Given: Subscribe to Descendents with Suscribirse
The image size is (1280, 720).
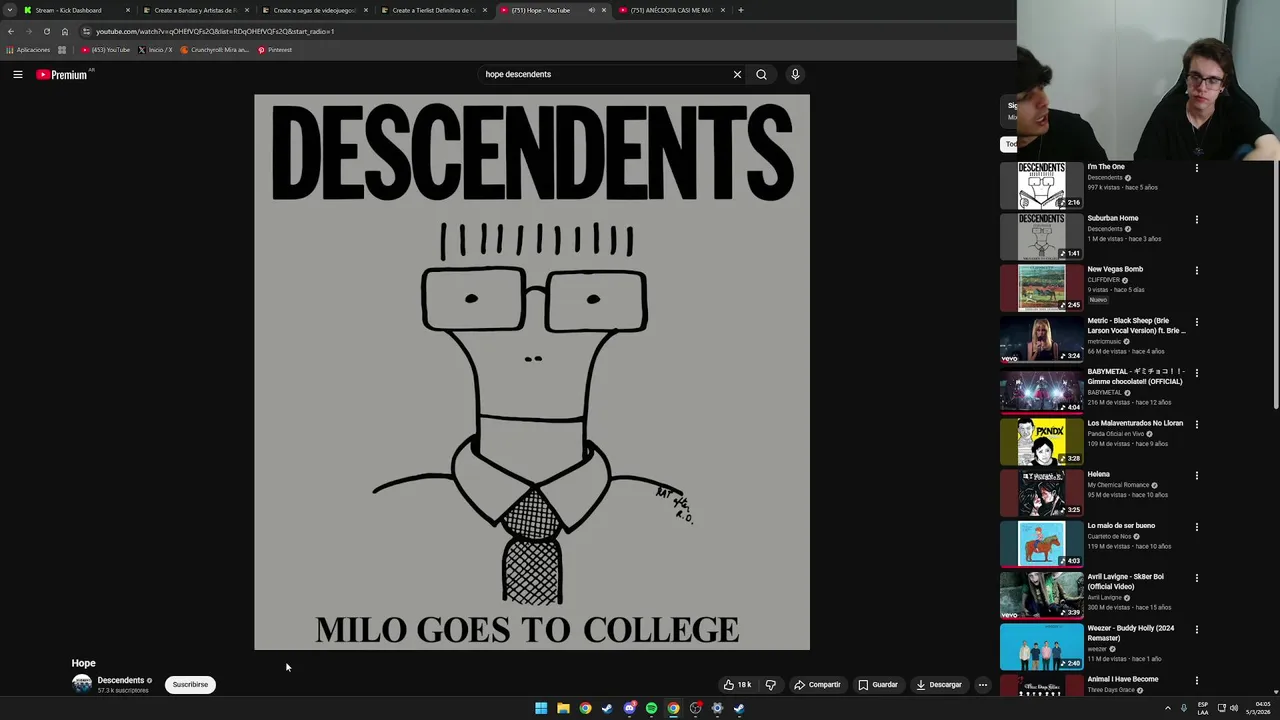Looking at the screenshot, I should tap(190, 685).
